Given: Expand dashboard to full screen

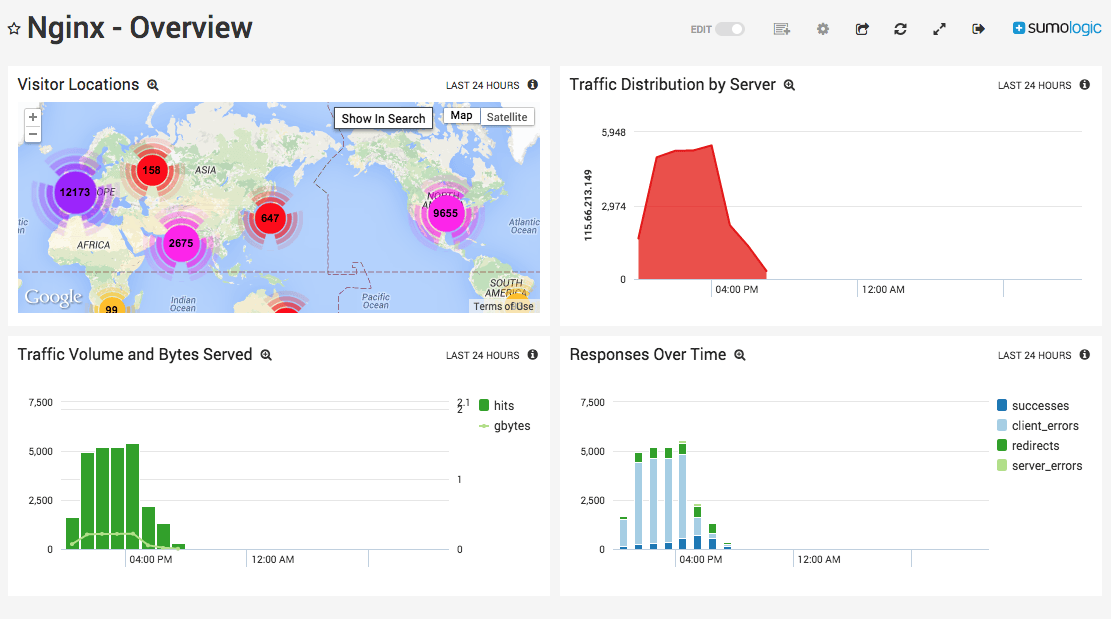Looking at the screenshot, I should [939, 29].
